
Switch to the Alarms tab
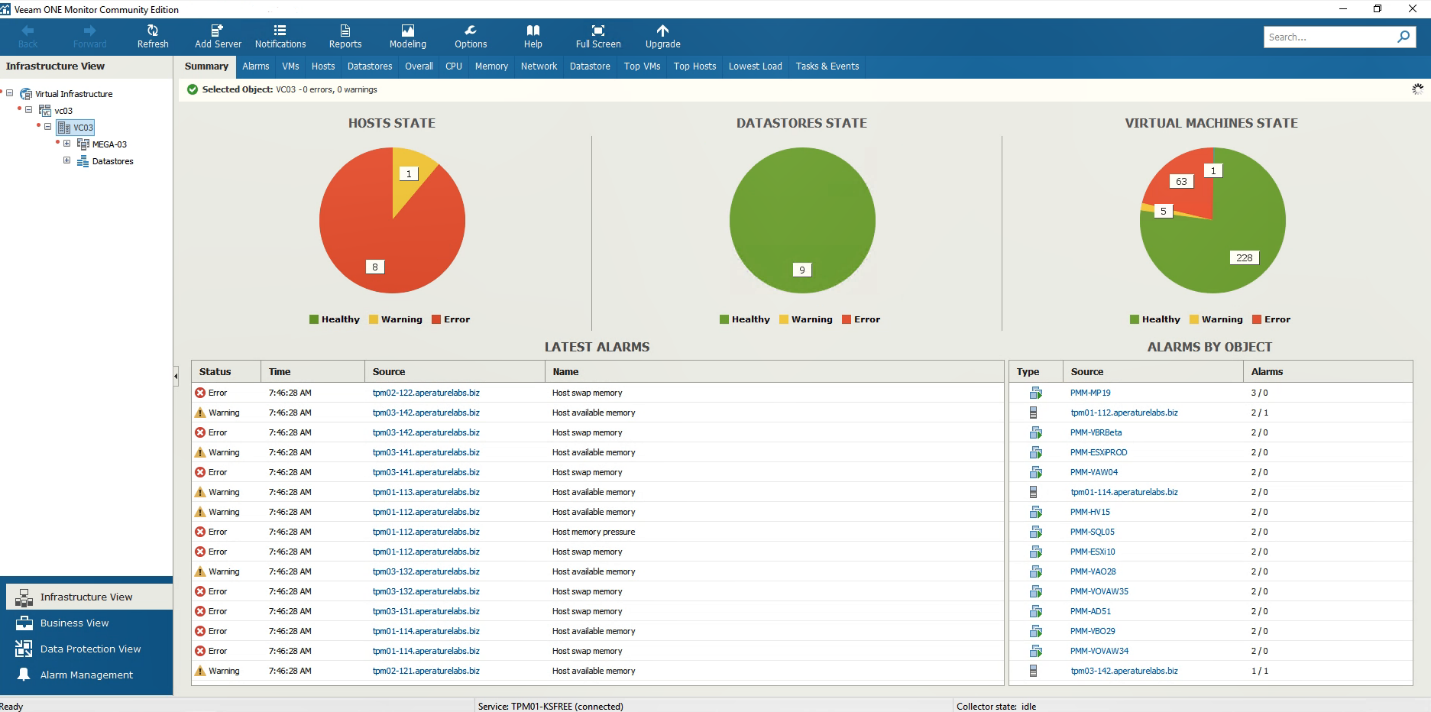coord(255,66)
